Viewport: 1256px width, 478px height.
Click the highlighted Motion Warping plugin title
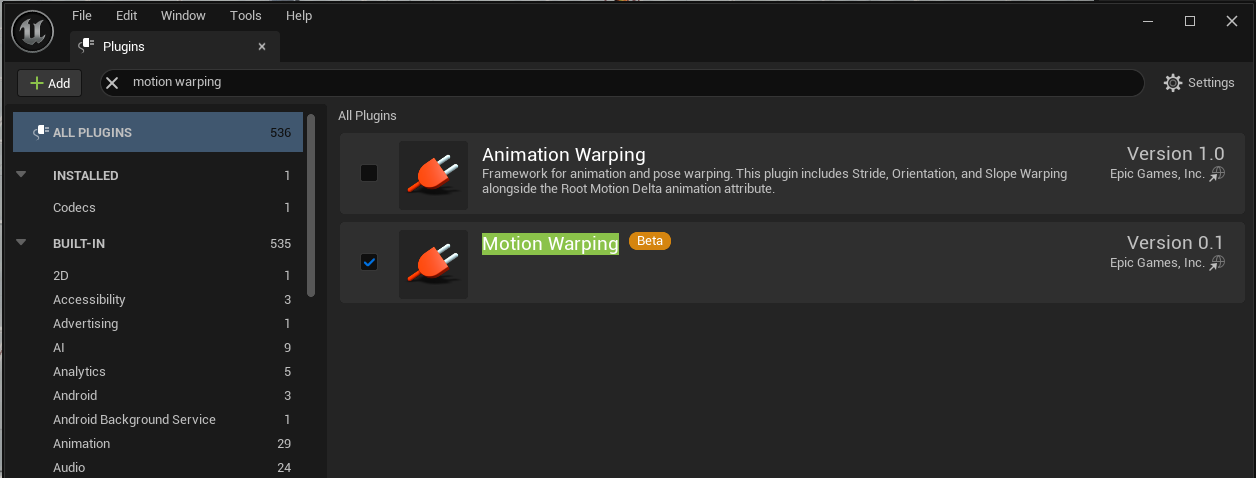tap(550, 243)
